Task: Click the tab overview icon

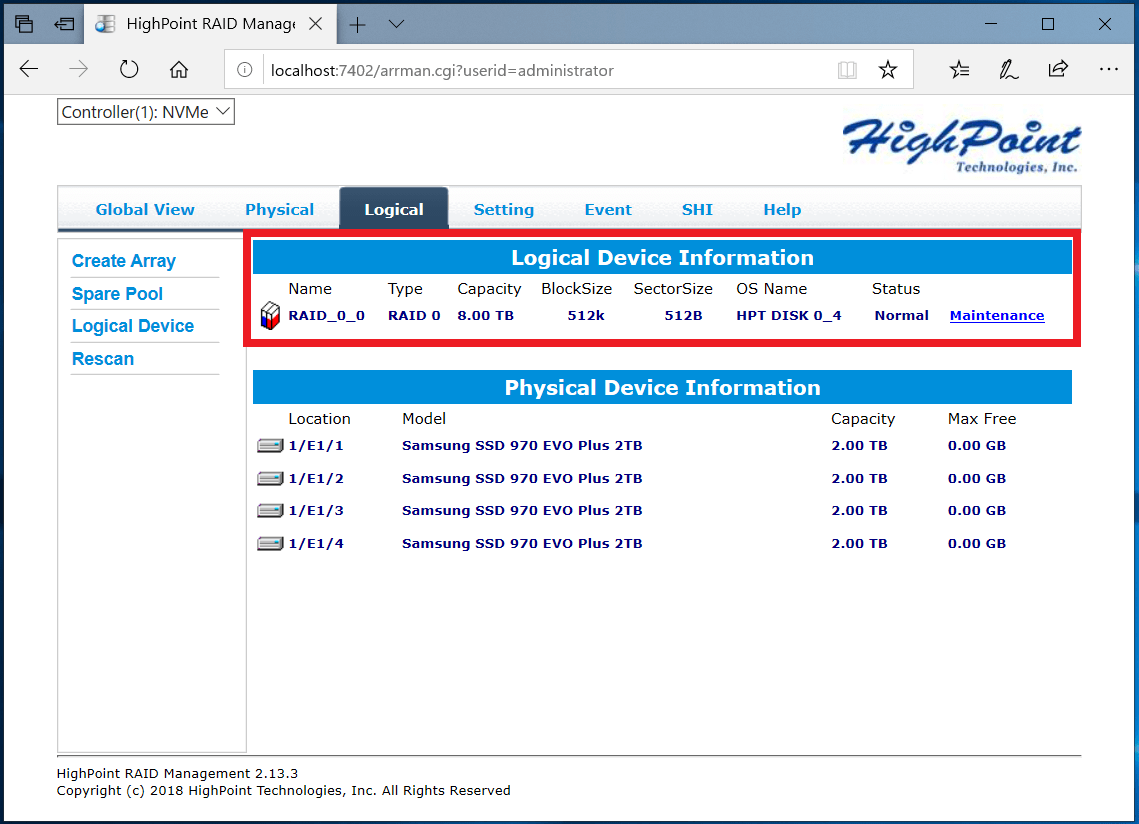Action: [x=24, y=24]
